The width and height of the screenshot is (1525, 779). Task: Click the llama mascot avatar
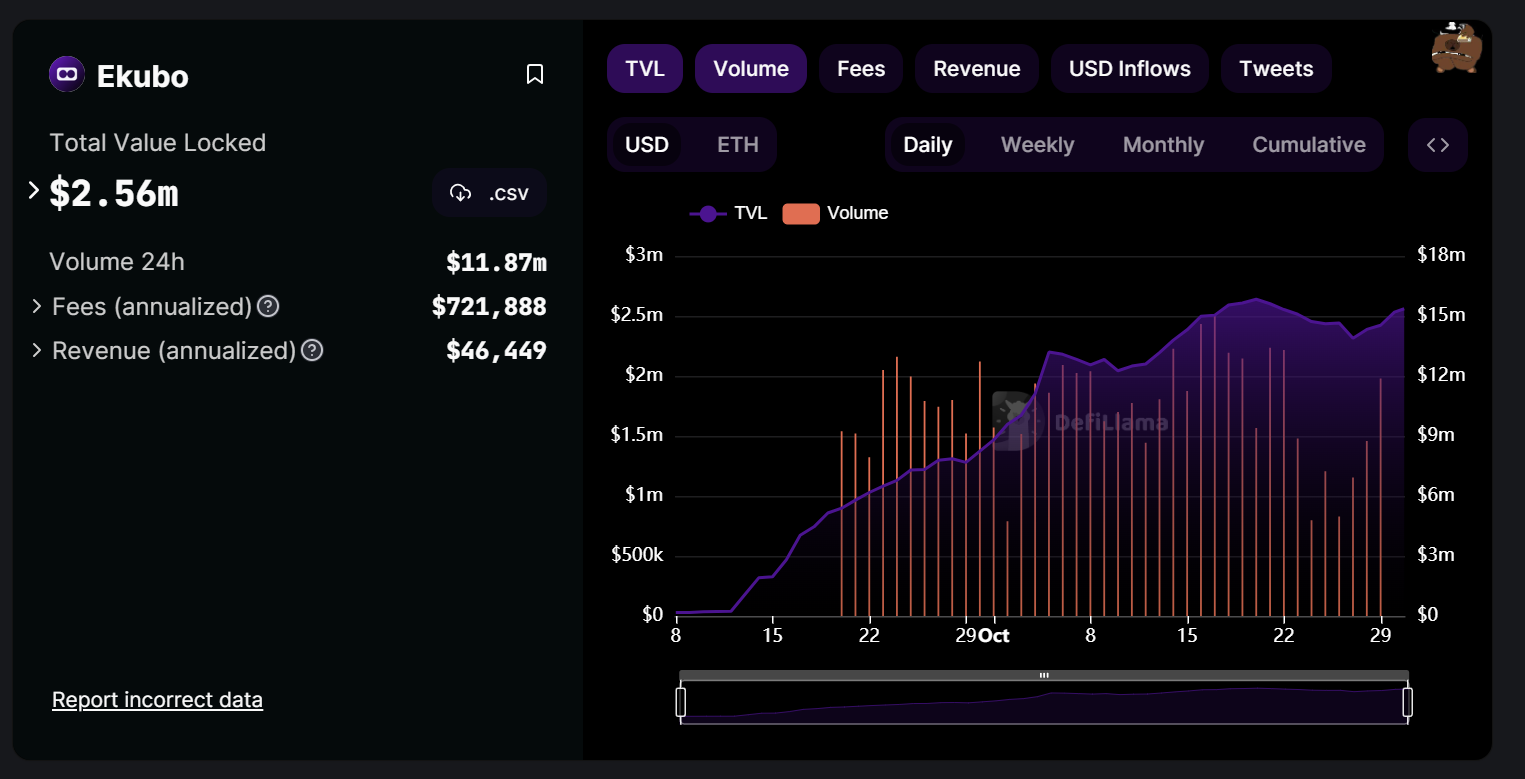tap(1456, 48)
